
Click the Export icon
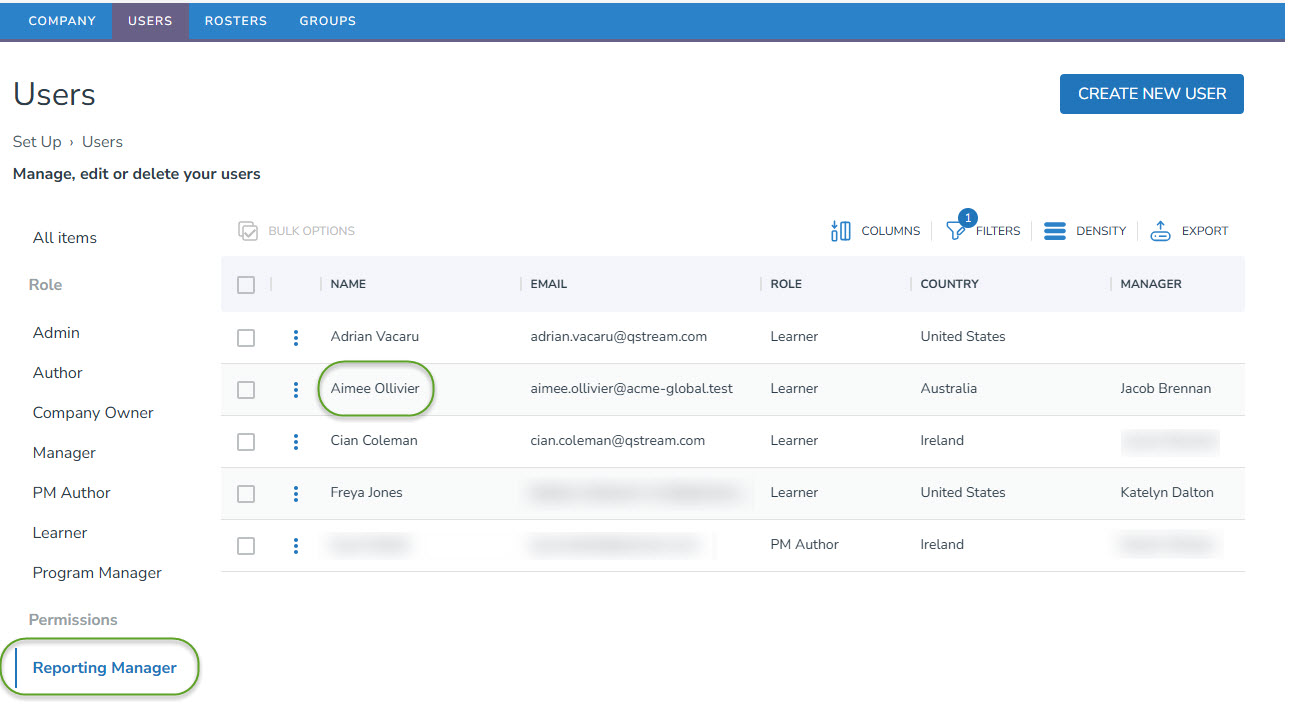coord(1160,231)
